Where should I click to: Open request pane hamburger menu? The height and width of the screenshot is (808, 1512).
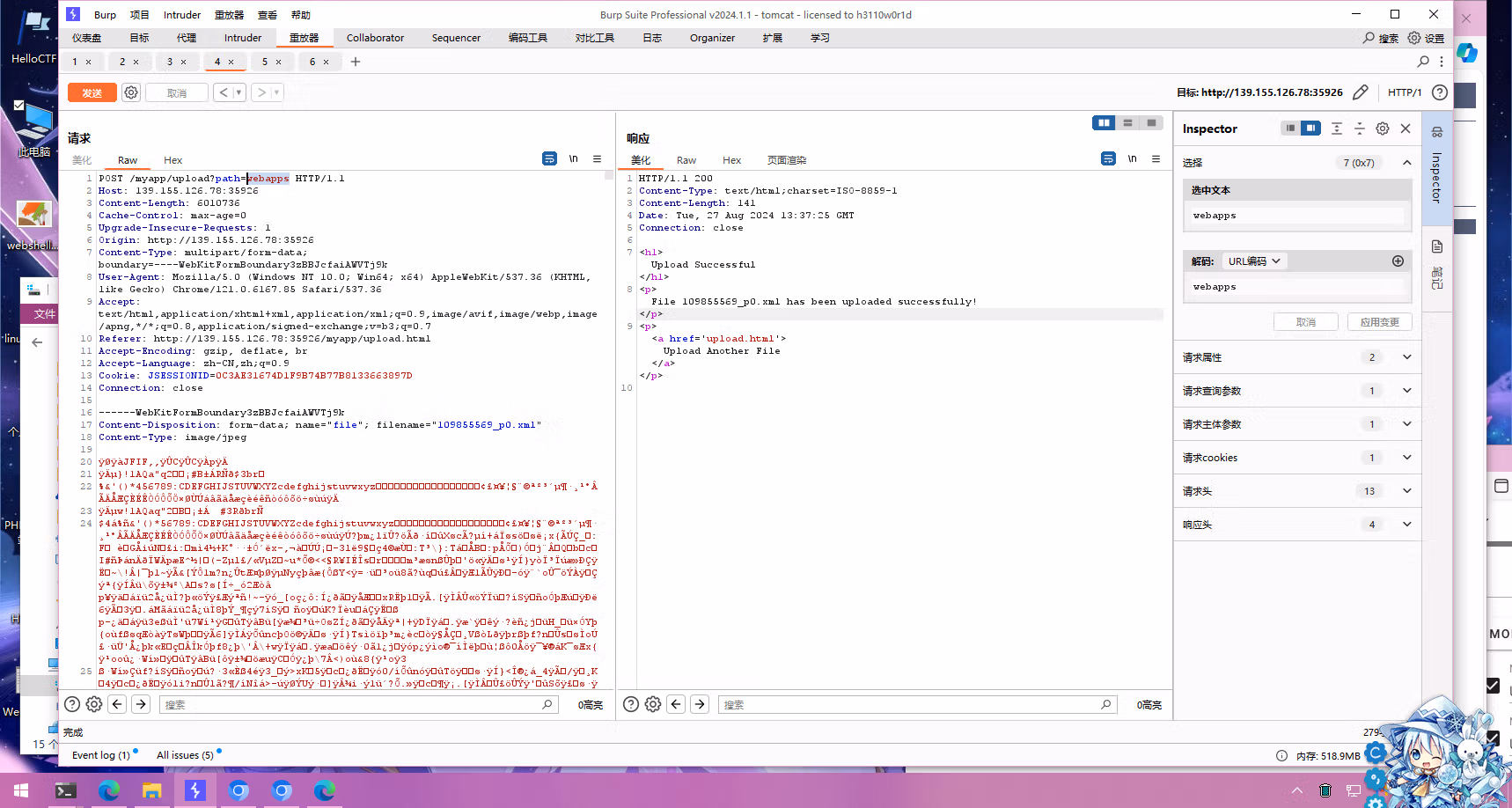[x=597, y=158]
